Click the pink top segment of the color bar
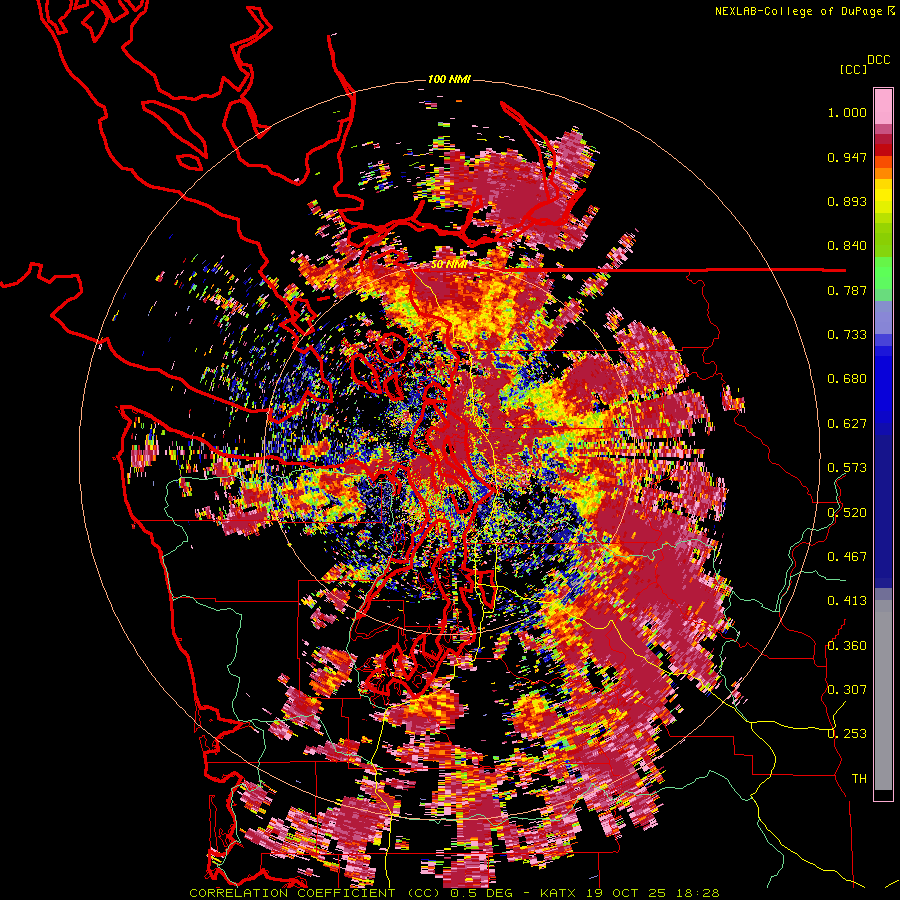Image resolution: width=900 pixels, height=900 pixels. (883, 106)
